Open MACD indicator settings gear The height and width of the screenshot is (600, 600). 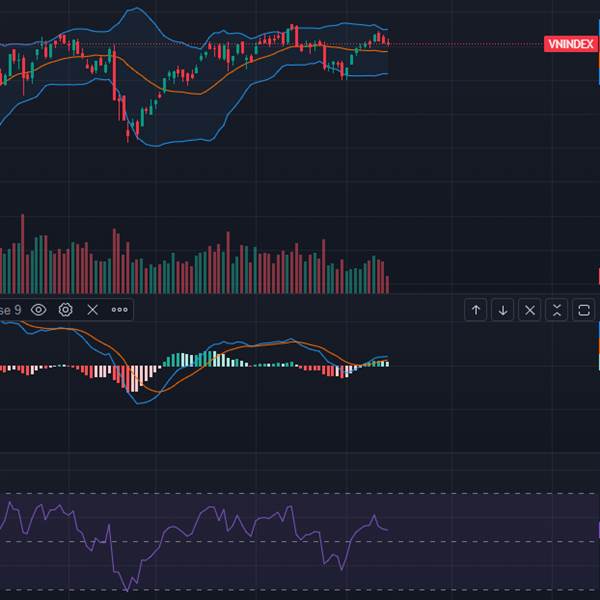pyautogui.click(x=65, y=310)
